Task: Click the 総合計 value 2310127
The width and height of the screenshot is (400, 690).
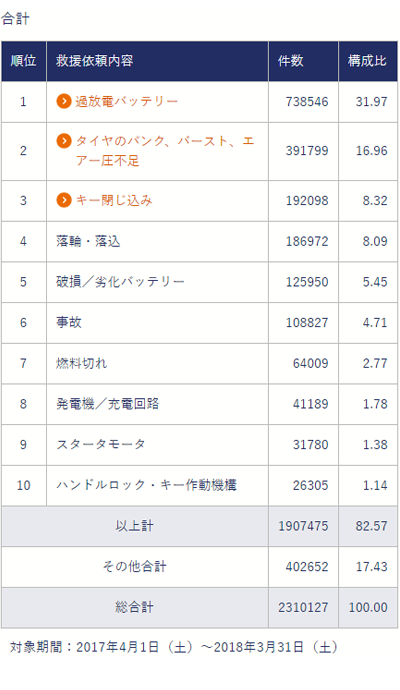Action: 303,607
